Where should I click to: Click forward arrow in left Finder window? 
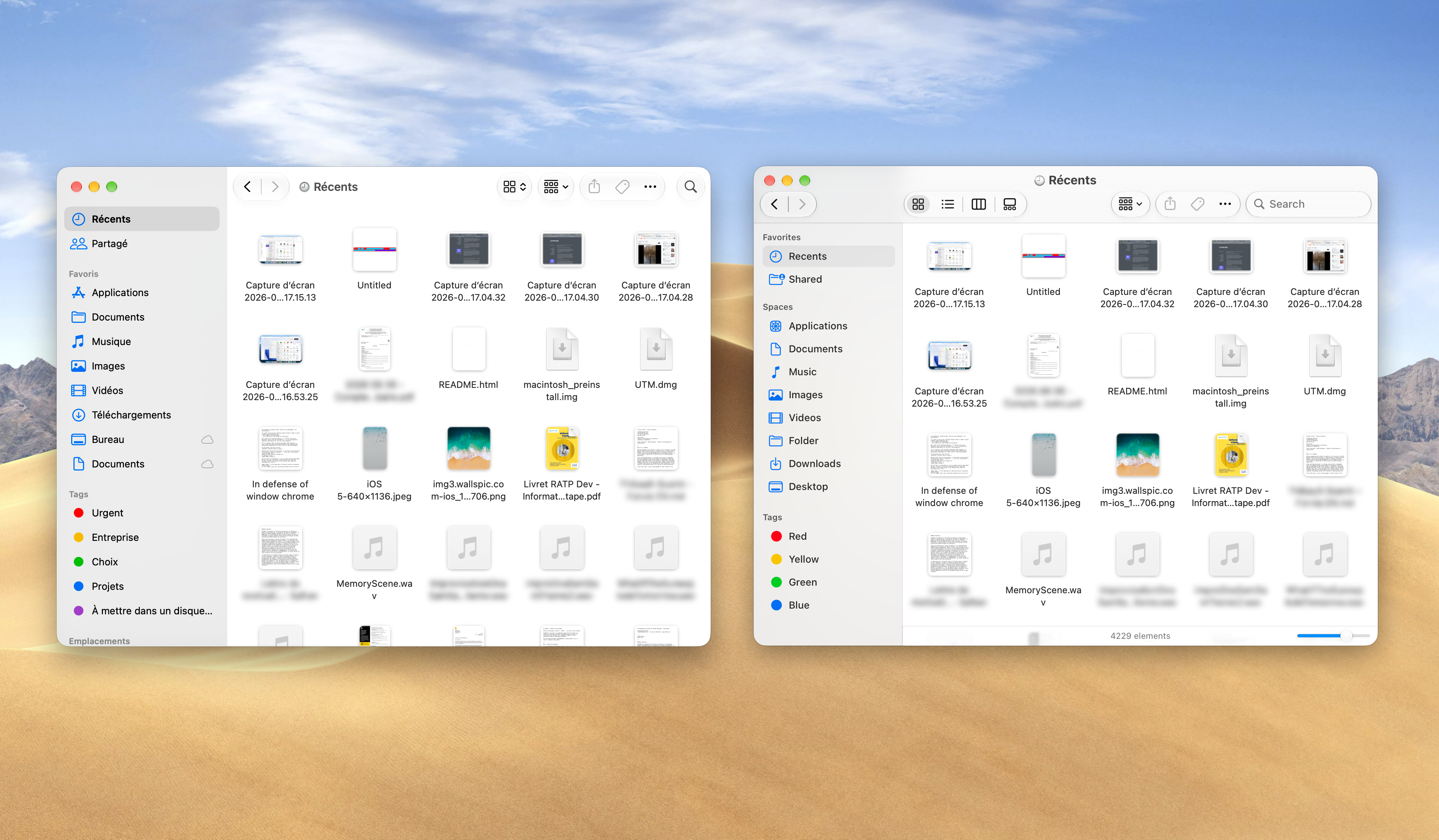pyautogui.click(x=275, y=187)
